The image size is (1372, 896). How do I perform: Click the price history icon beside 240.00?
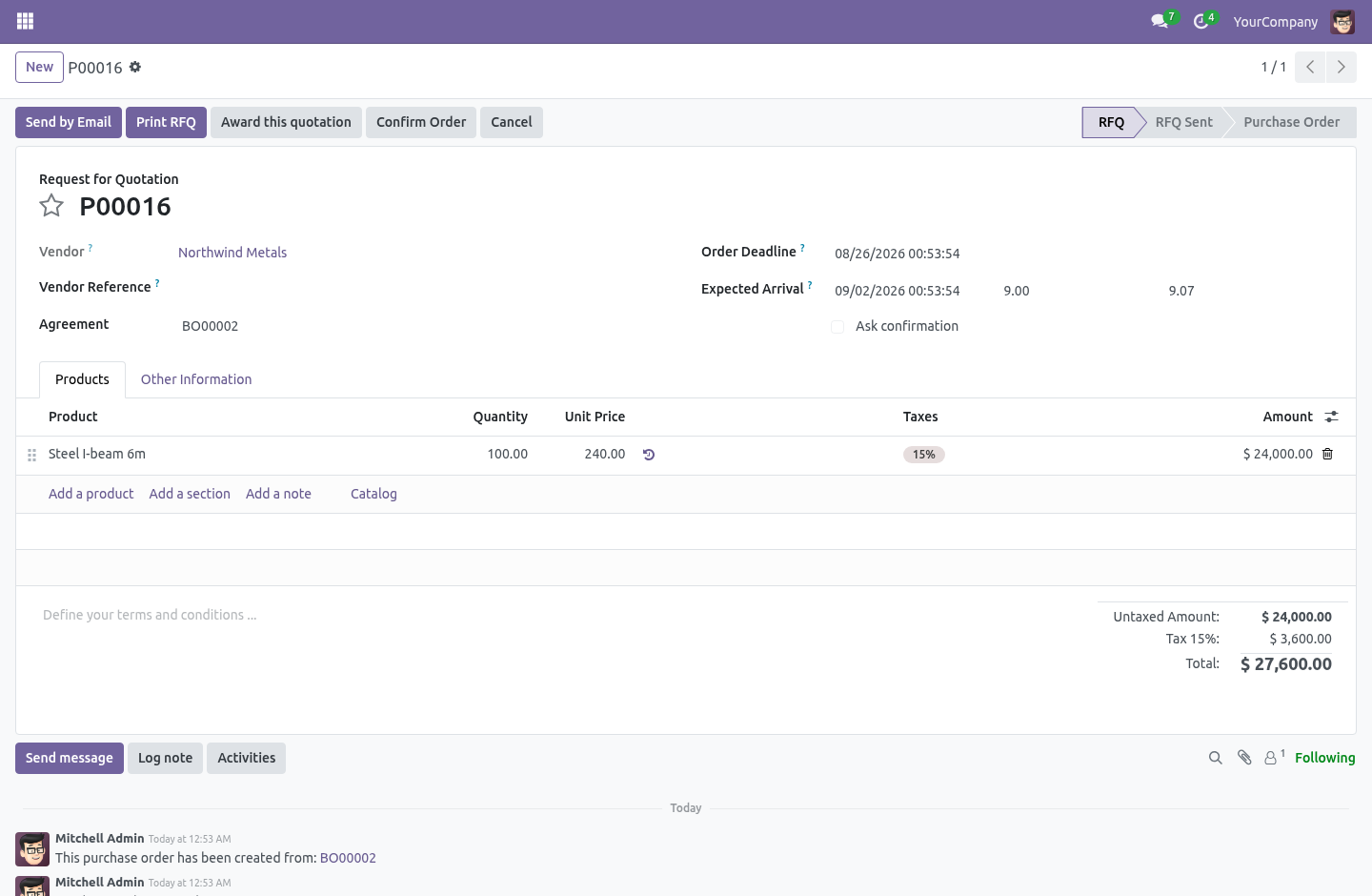[x=649, y=455]
